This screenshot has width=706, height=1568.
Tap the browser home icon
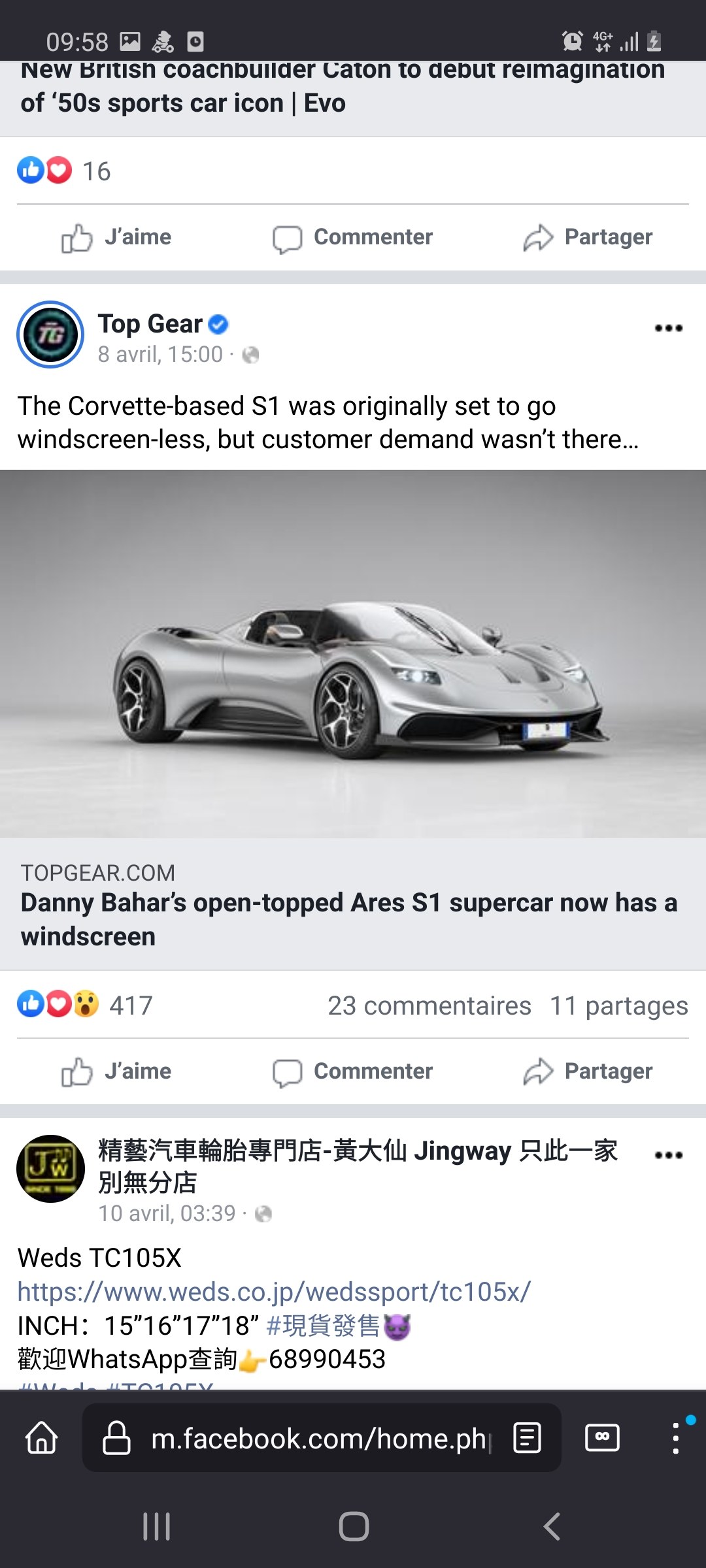pyautogui.click(x=42, y=1438)
